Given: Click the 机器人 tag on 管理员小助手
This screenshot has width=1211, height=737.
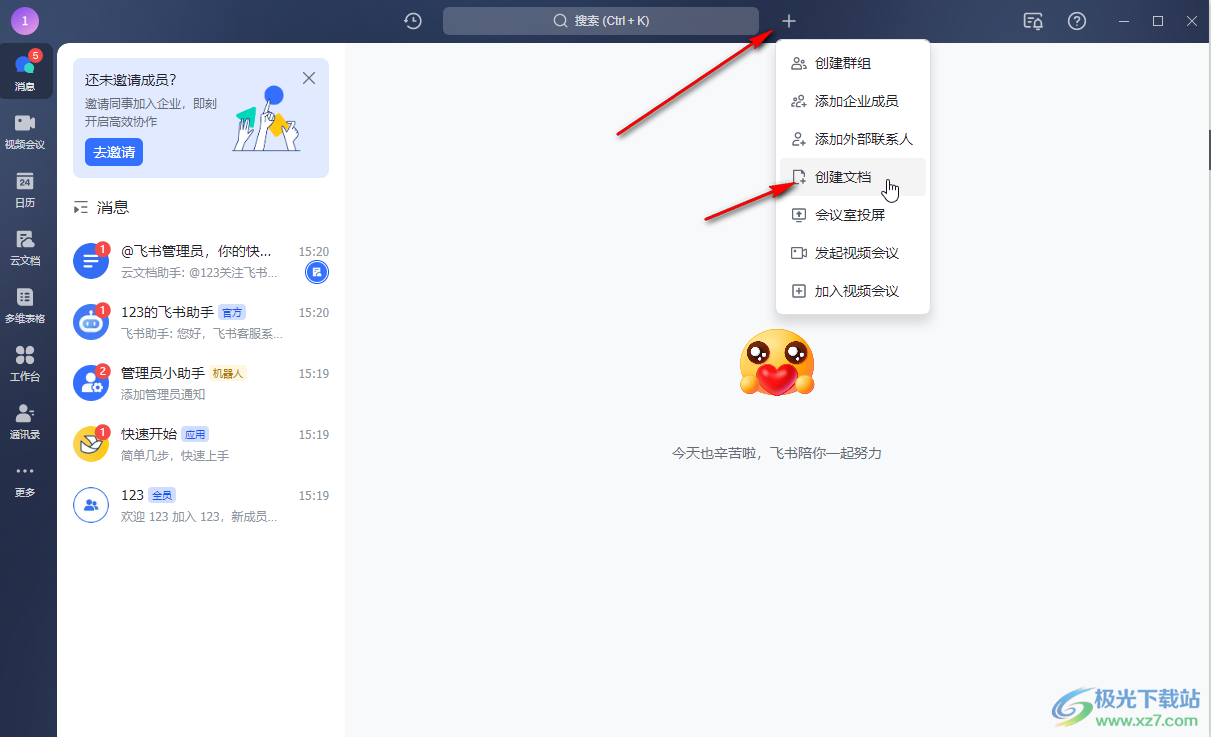Looking at the screenshot, I should pyautogui.click(x=228, y=374).
